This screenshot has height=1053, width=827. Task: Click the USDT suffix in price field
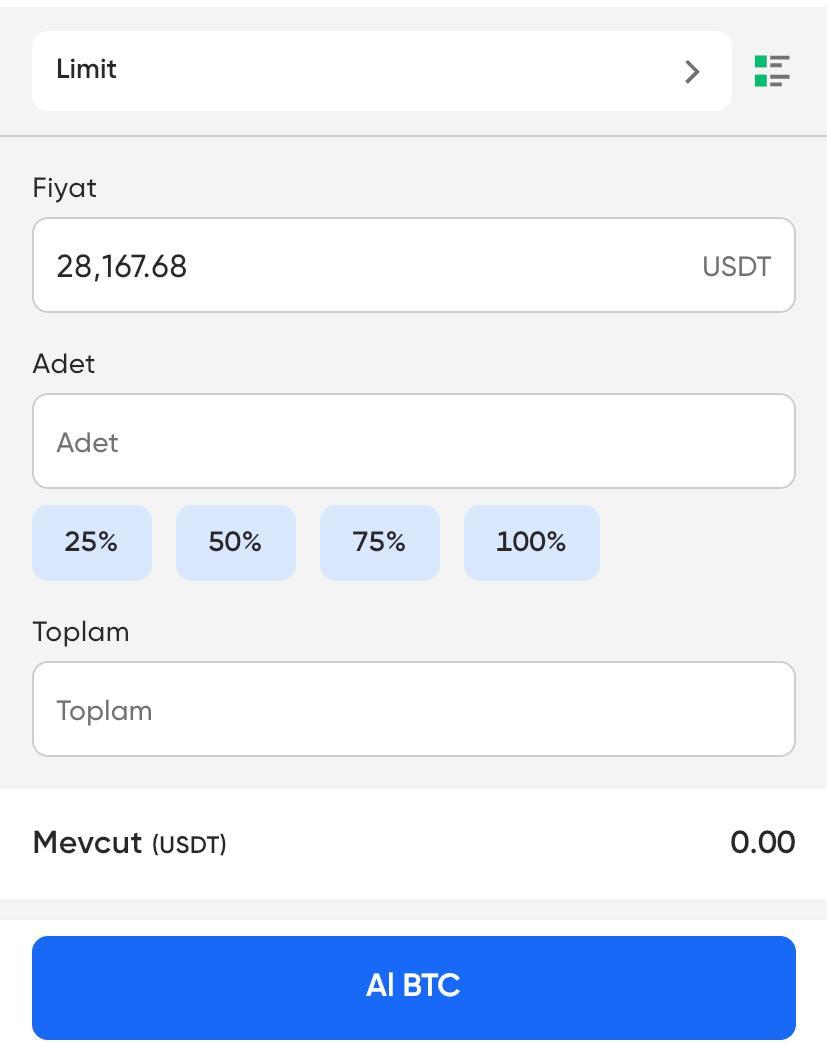click(x=736, y=267)
